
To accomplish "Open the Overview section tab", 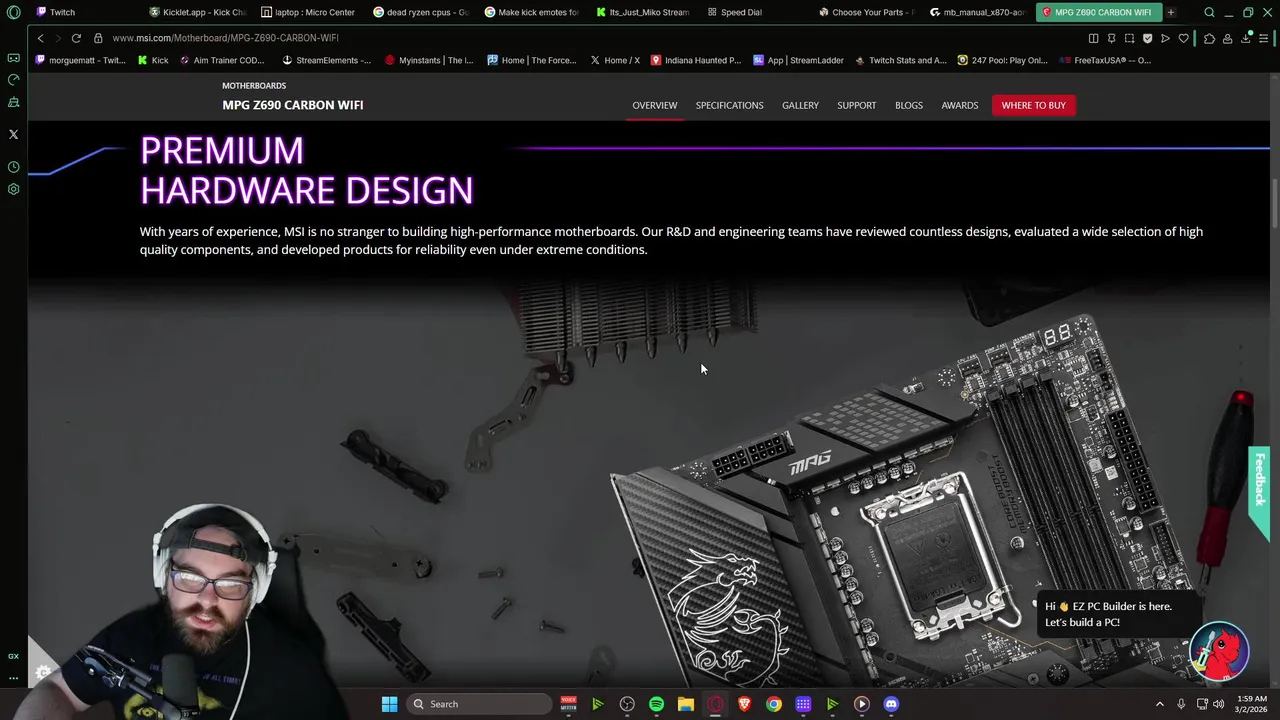I will [654, 105].
